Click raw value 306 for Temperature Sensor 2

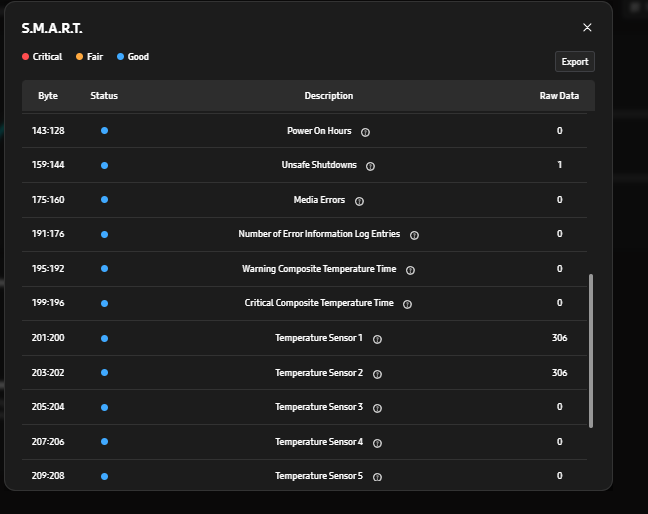[560, 373]
